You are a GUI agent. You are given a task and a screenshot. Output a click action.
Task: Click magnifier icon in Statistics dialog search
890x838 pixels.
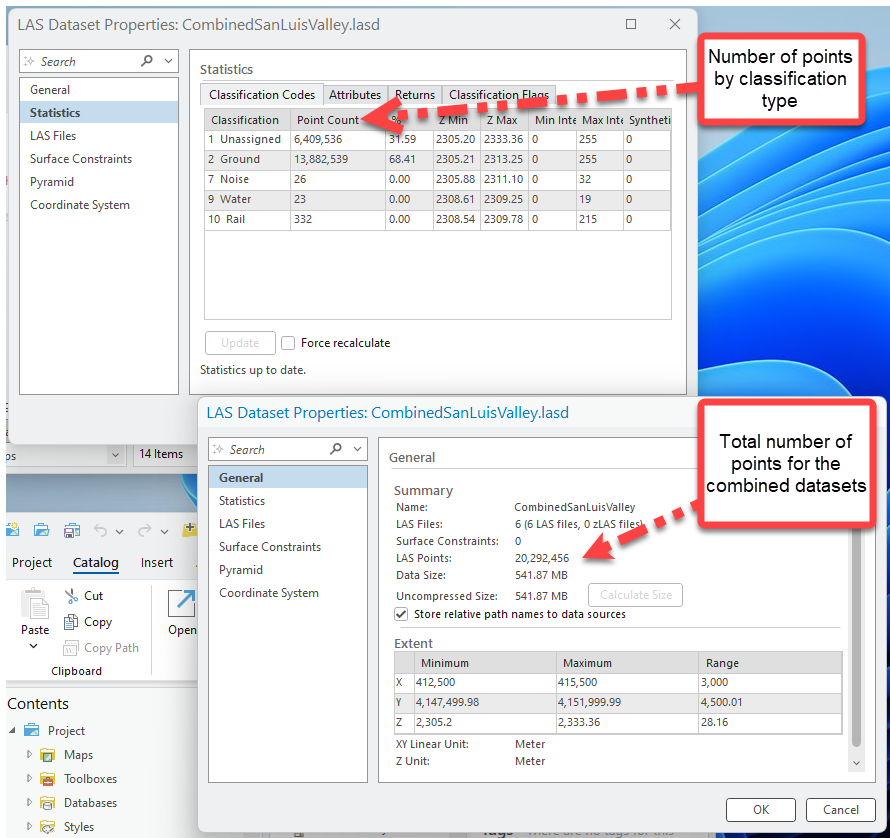tap(147, 61)
